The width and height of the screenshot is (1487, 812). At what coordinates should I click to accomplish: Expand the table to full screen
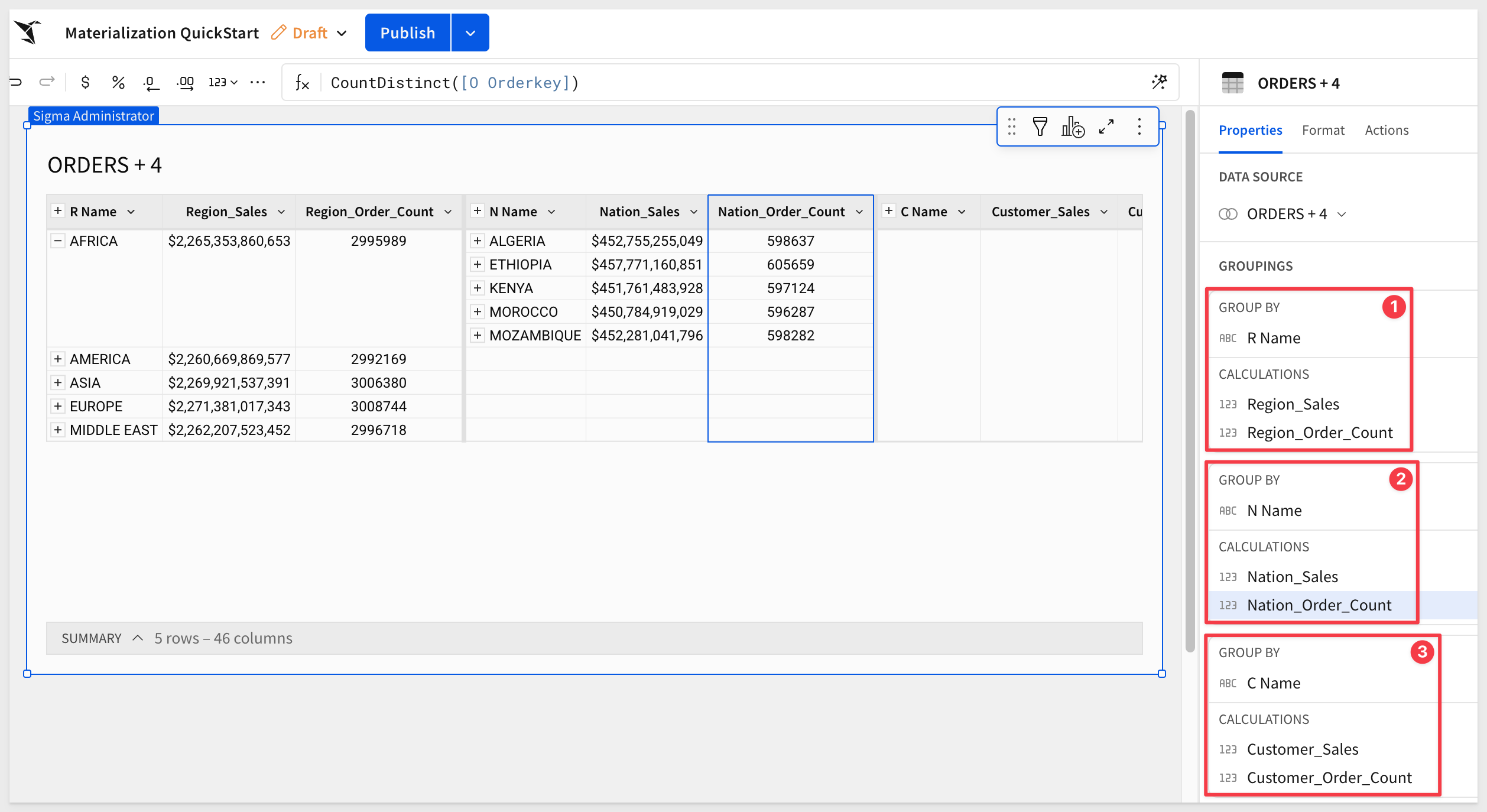click(1106, 126)
